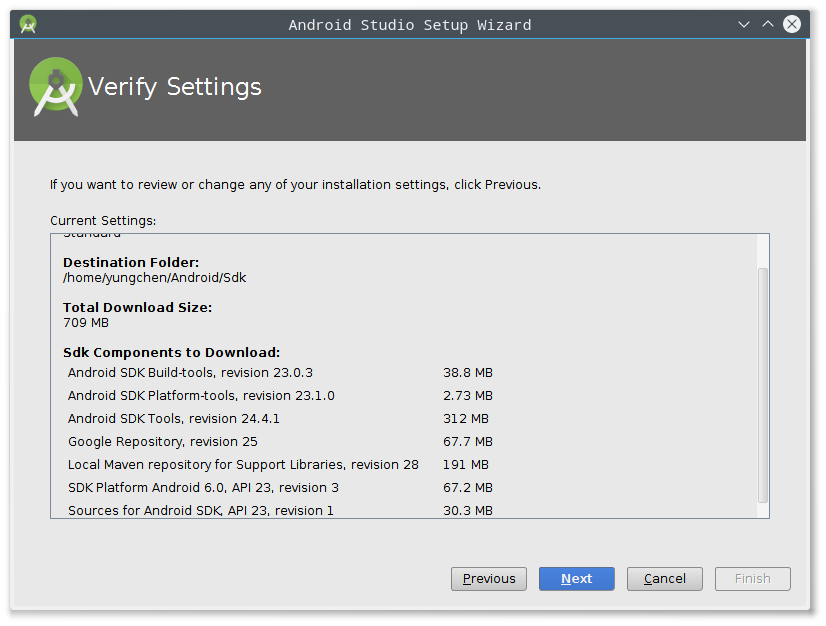Image resolution: width=826 pixels, height=626 pixels.
Task: Click the 191 MB size value
Action: pyautogui.click(x=466, y=465)
